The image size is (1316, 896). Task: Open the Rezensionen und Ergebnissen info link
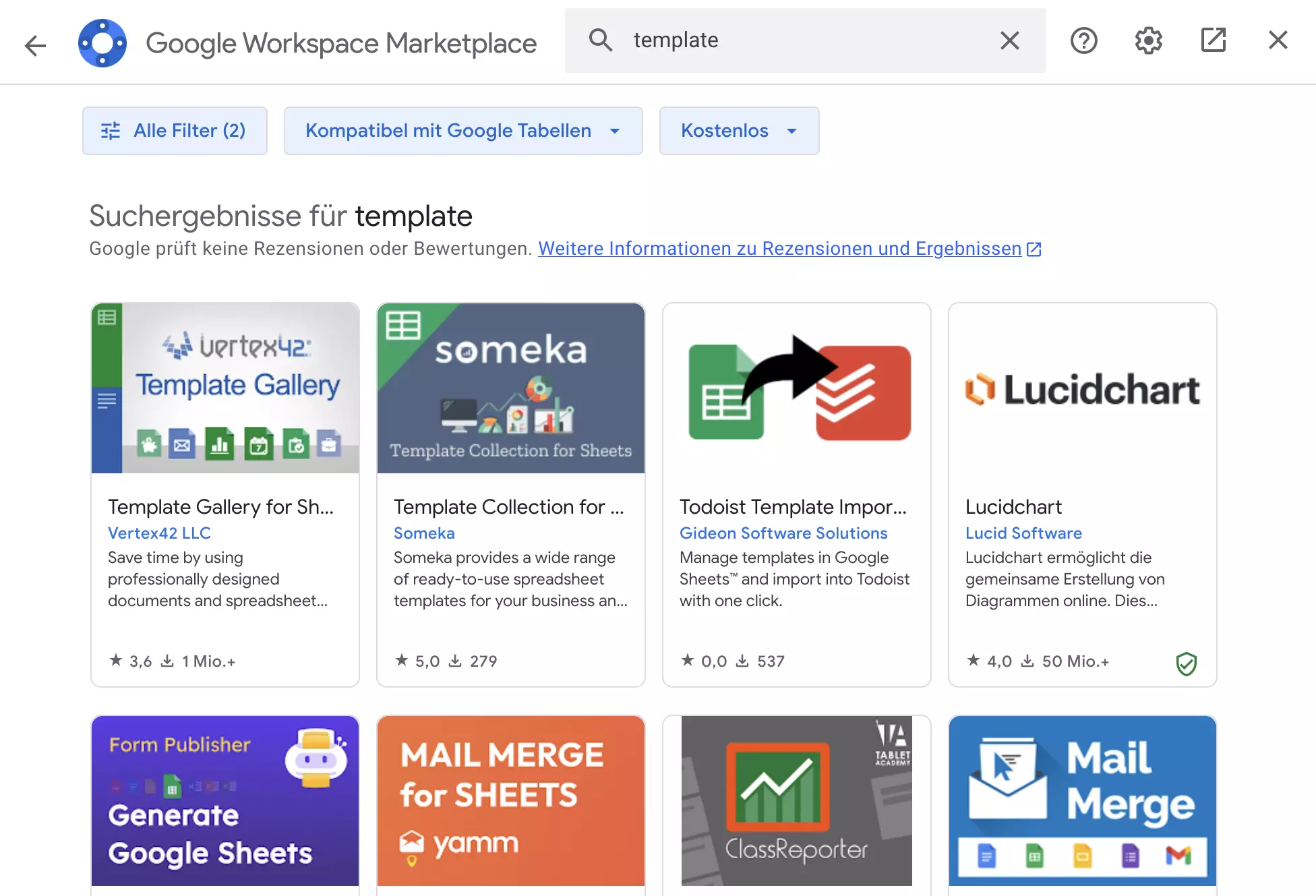coord(779,249)
